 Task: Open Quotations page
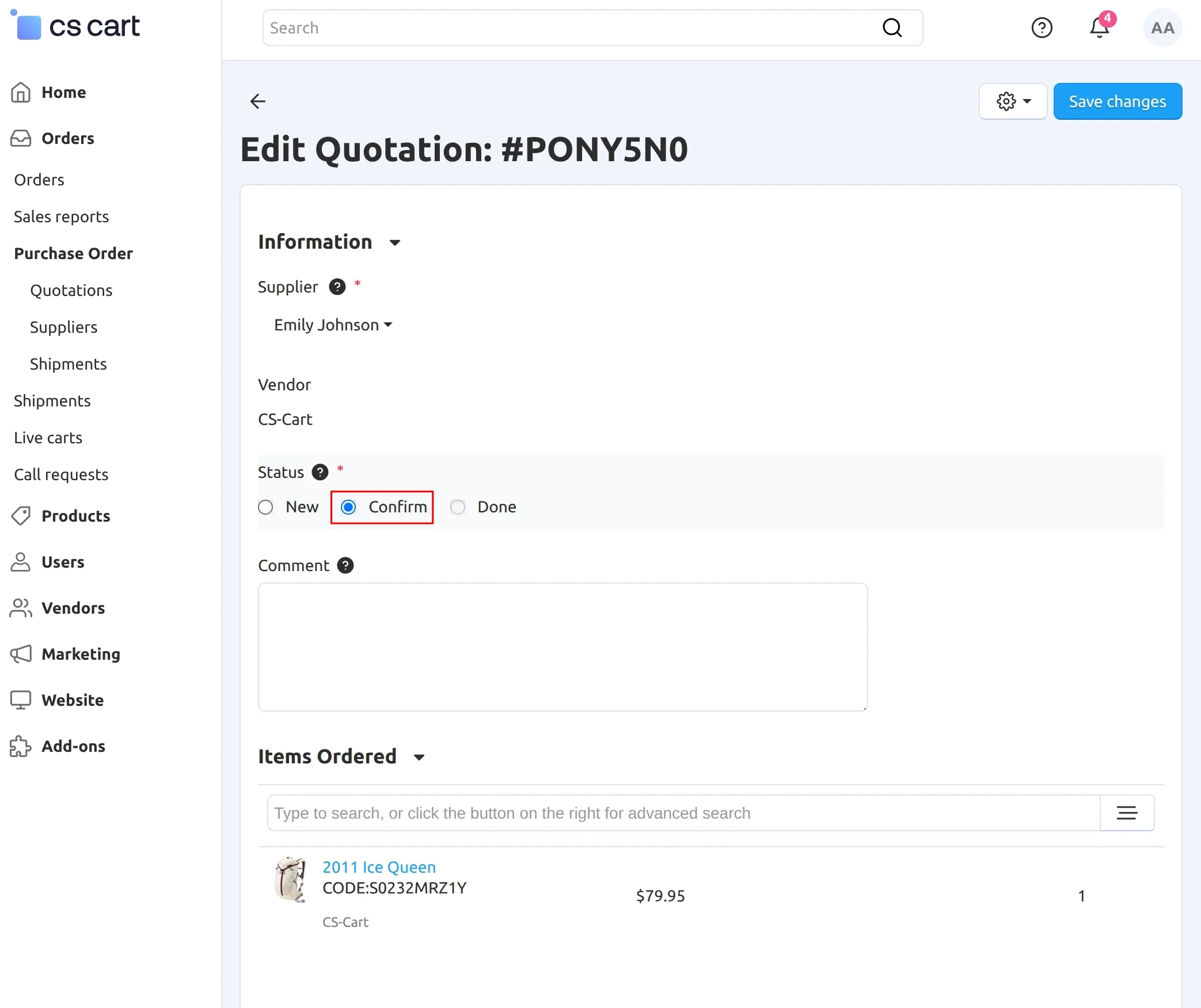click(x=71, y=290)
